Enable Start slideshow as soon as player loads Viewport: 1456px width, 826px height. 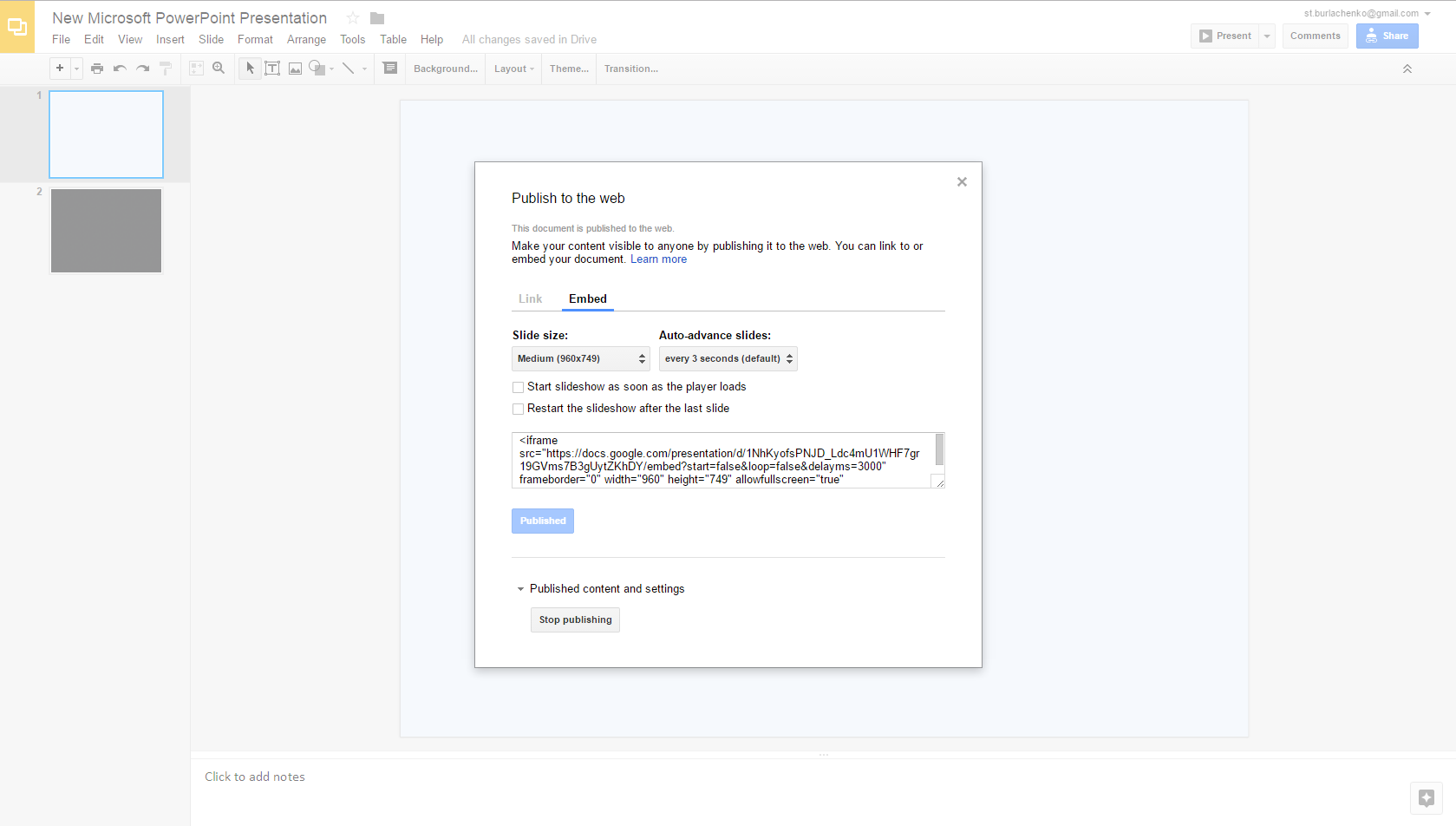pos(518,387)
